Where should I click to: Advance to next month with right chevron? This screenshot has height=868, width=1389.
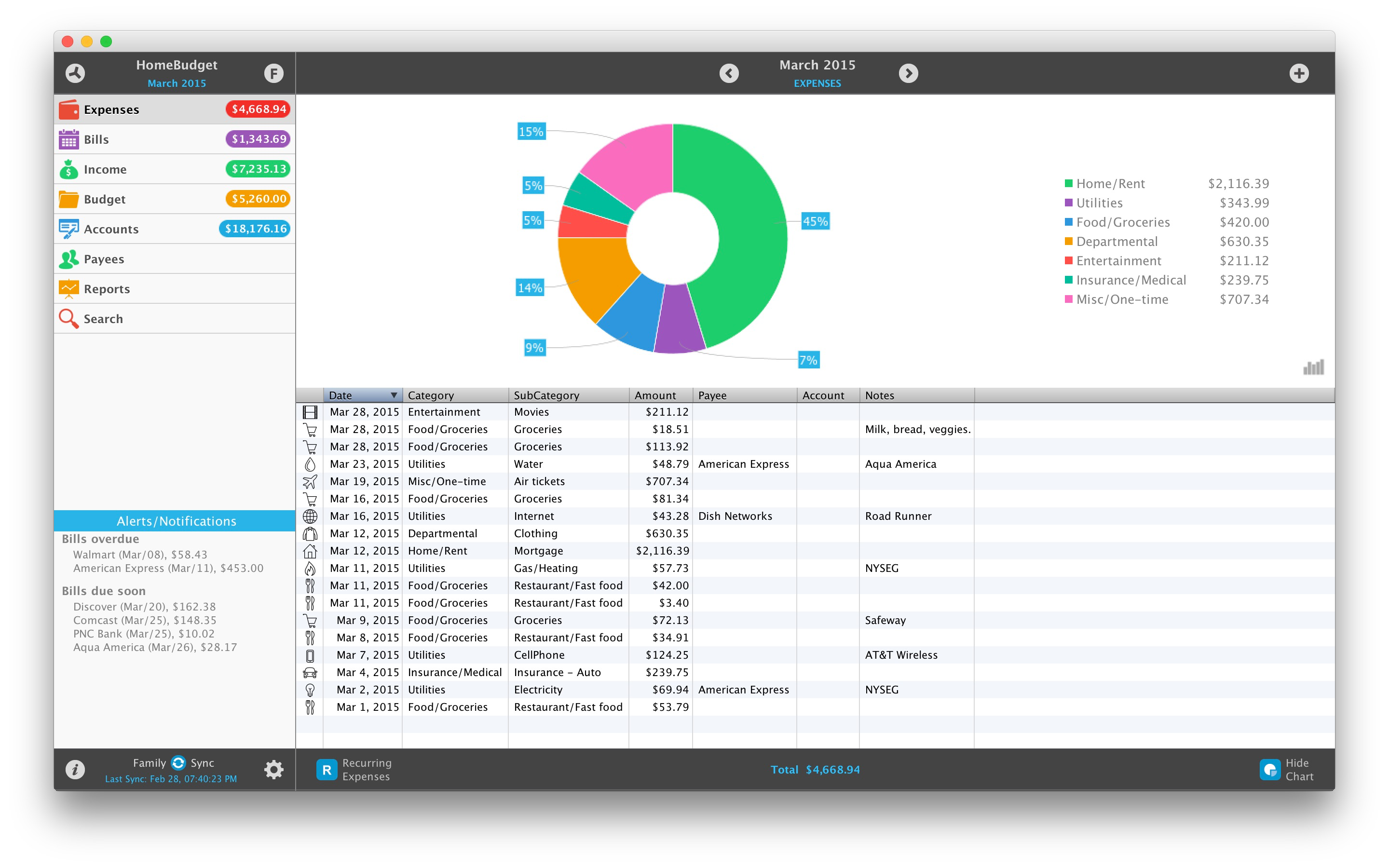[908, 73]
